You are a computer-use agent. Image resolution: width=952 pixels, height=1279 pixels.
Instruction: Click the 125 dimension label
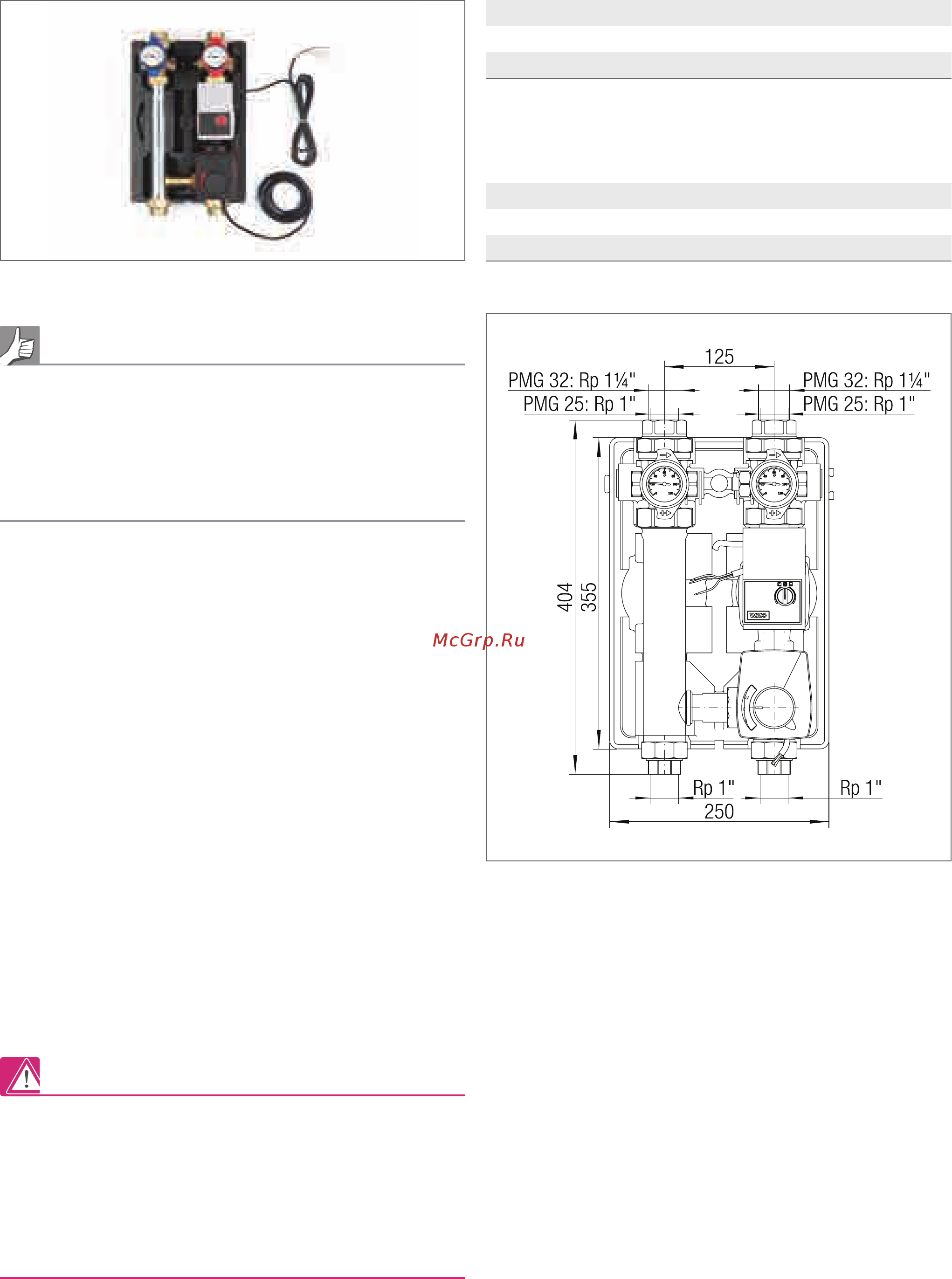(719, 357)
